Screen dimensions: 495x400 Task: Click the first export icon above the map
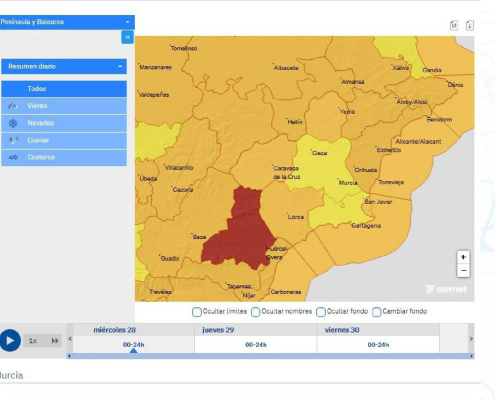point(454,25)
